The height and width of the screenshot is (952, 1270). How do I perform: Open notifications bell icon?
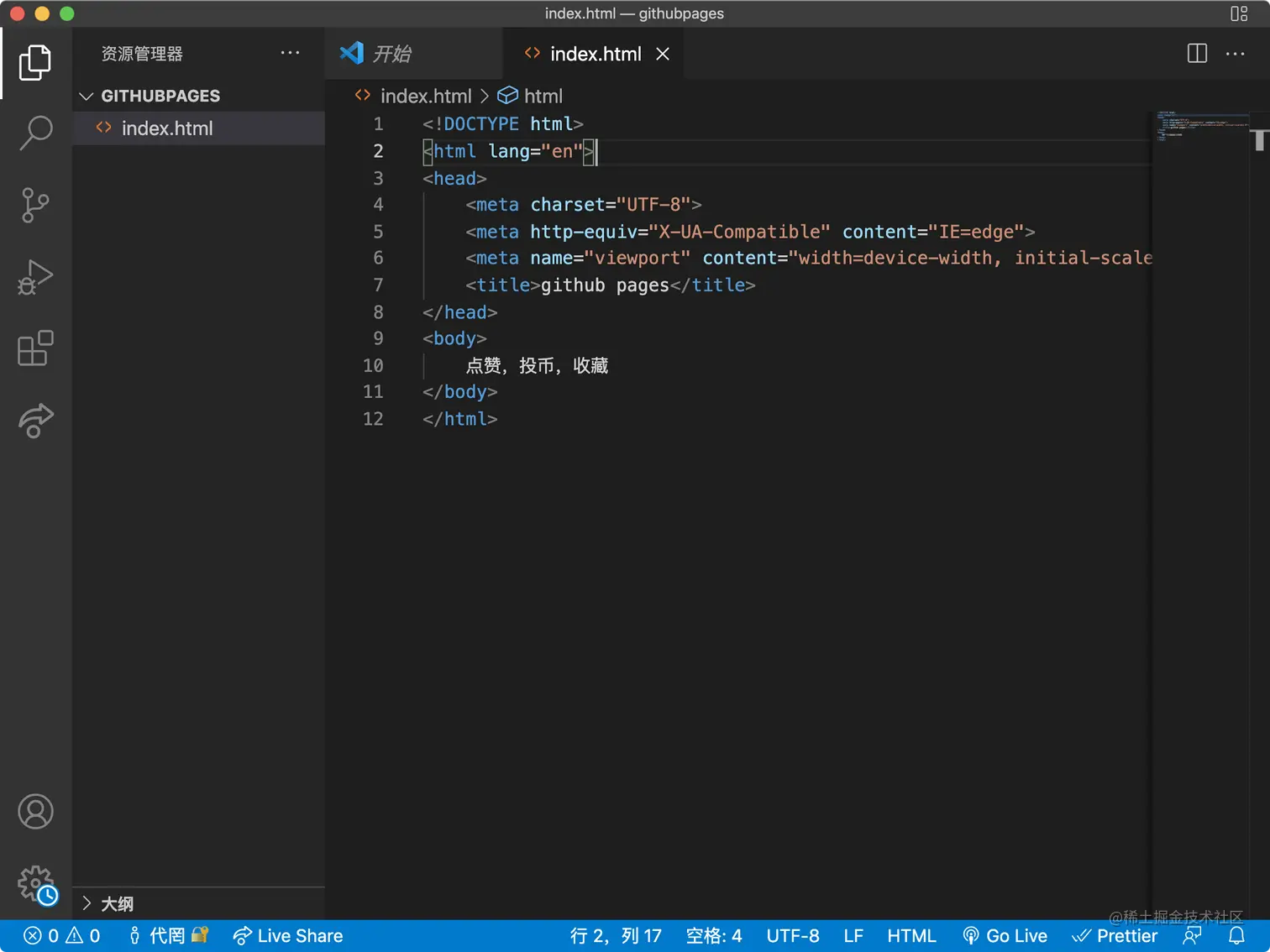1236,936
